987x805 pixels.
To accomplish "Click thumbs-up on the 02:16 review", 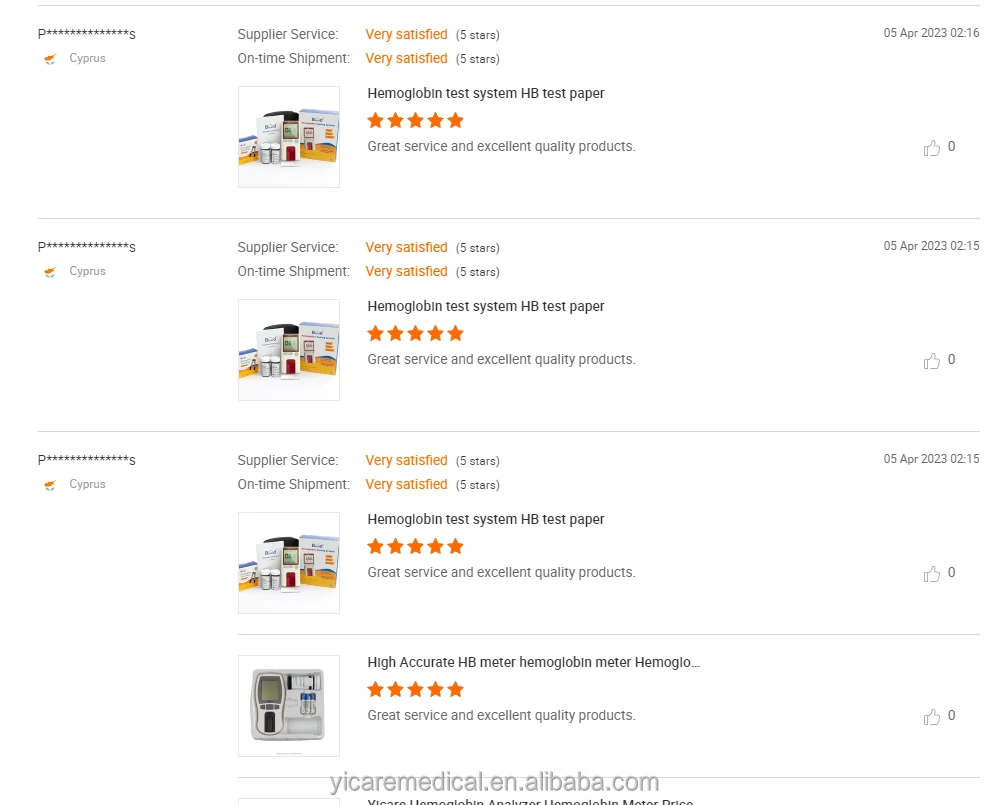I will (932, 148).
